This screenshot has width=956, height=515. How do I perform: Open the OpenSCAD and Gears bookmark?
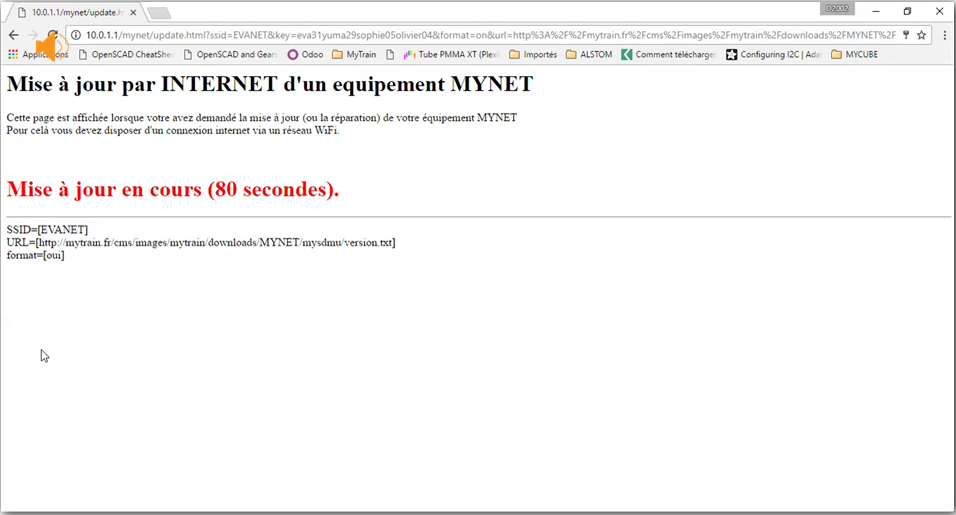point(230,54)
